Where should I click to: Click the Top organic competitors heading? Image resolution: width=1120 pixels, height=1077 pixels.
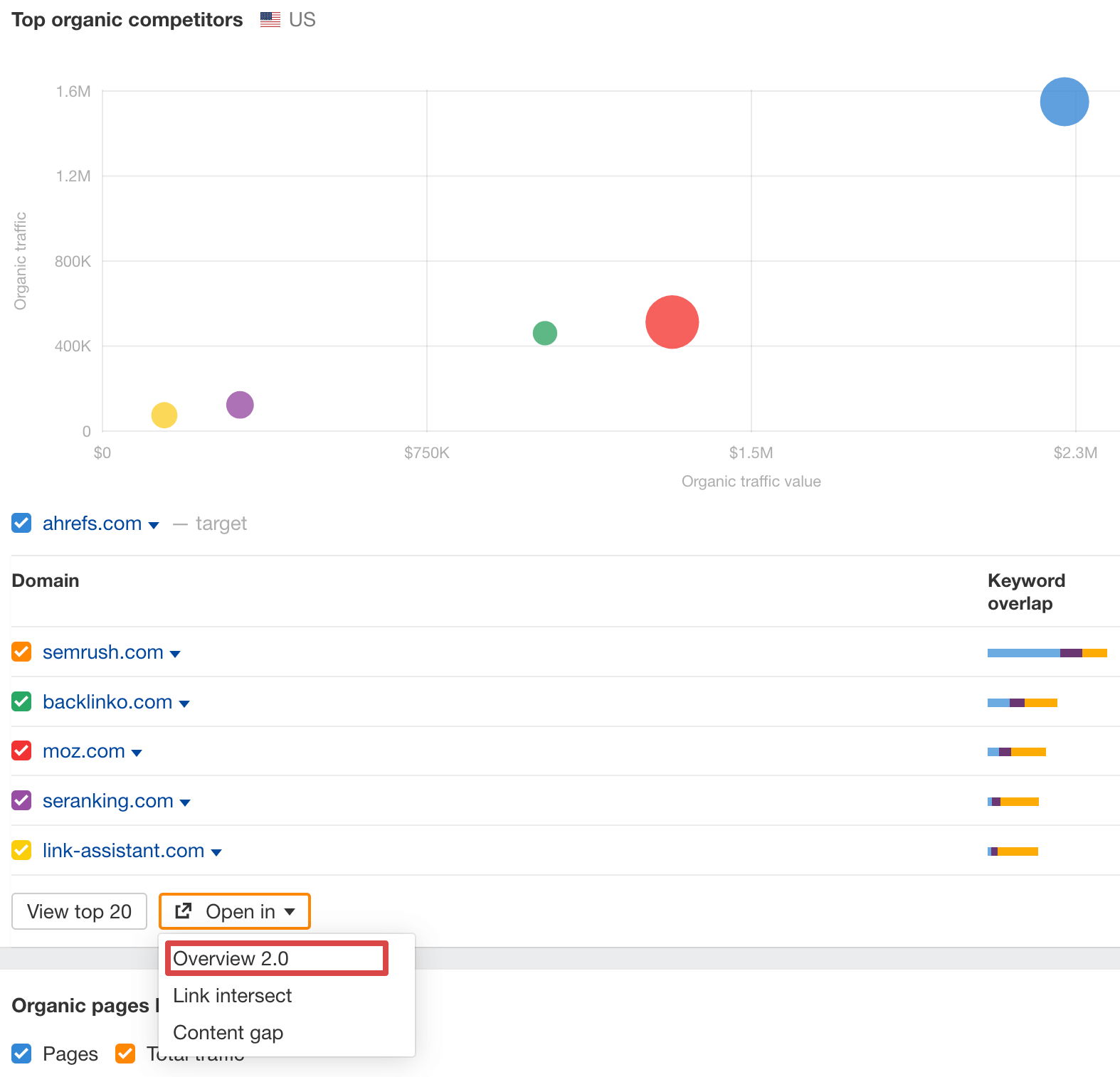pyautogui.click(x=127, y=20)
